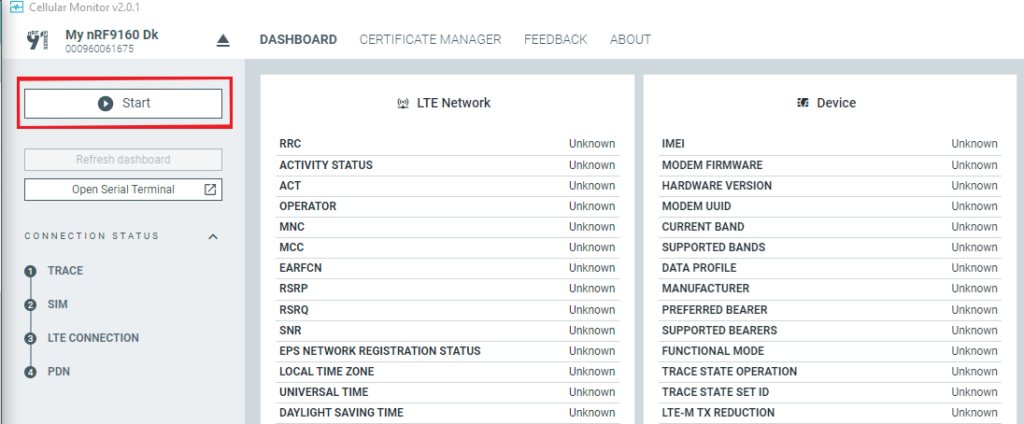Viewport: 1024px width, 424px height.
Task: Select step 4 PDN circle indicator
Action: click(30, 373)
